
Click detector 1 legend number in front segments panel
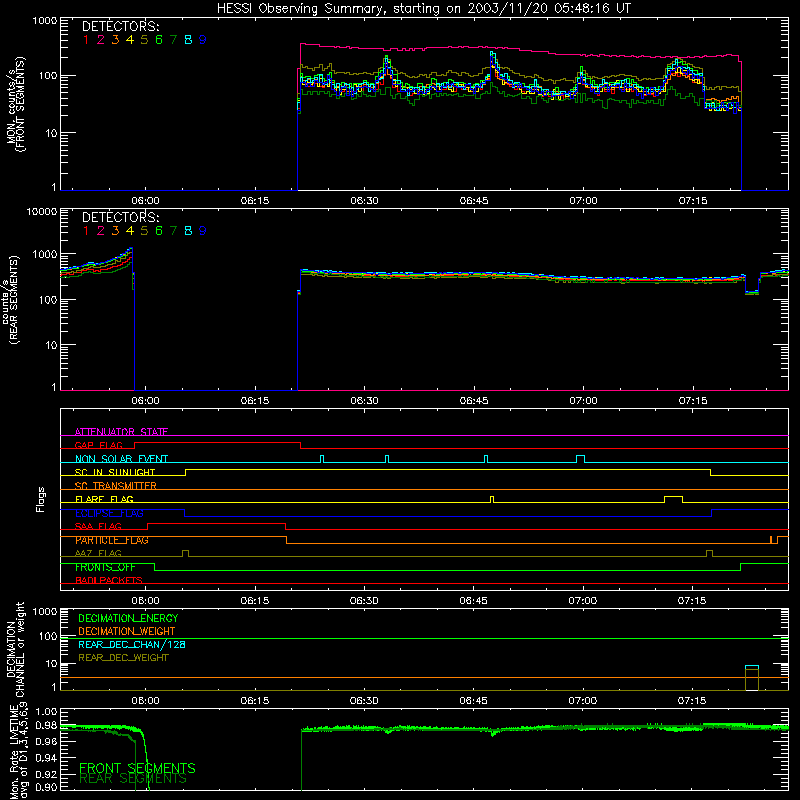(86, 40)
